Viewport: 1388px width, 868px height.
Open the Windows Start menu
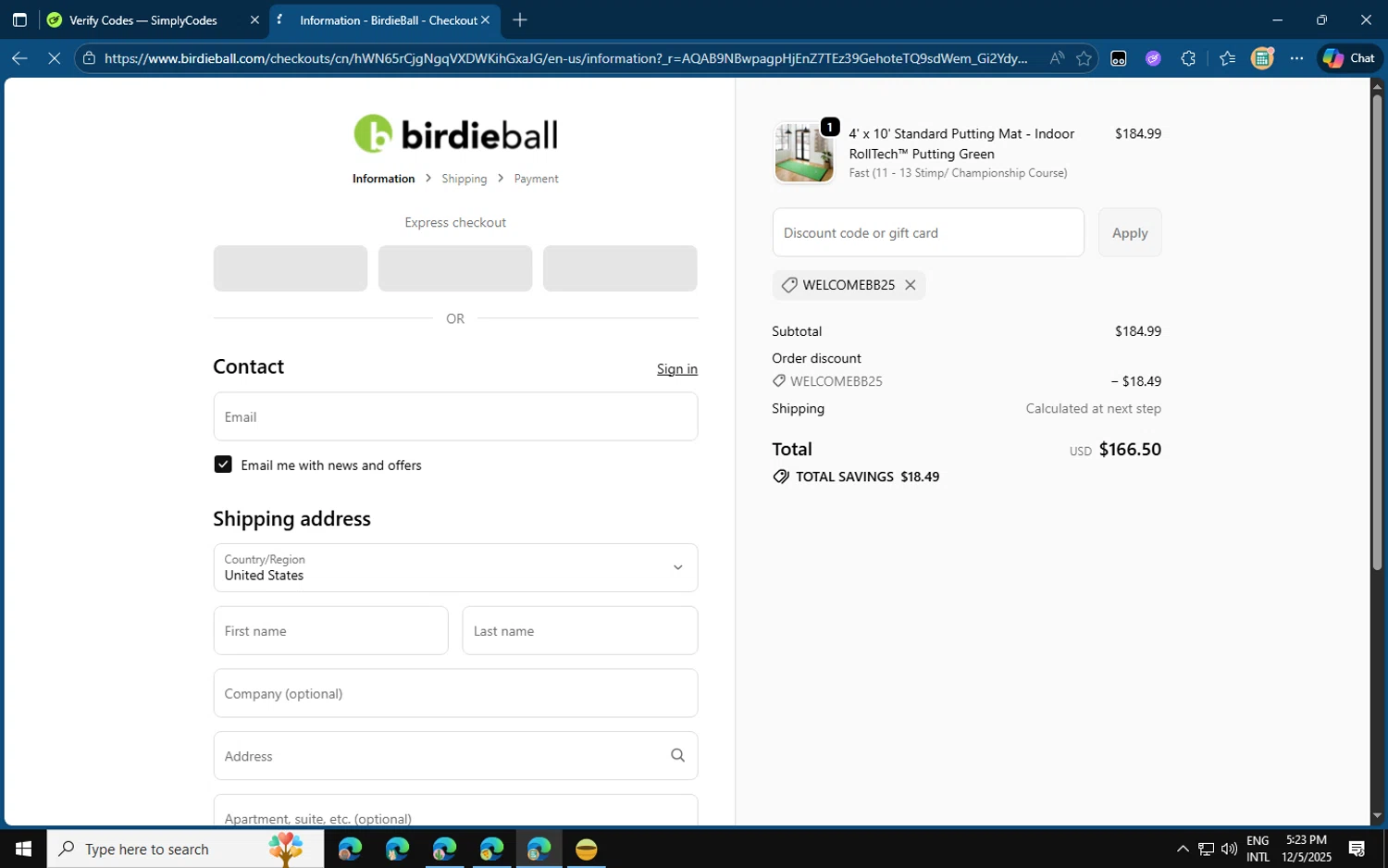[x=23, y=849]
